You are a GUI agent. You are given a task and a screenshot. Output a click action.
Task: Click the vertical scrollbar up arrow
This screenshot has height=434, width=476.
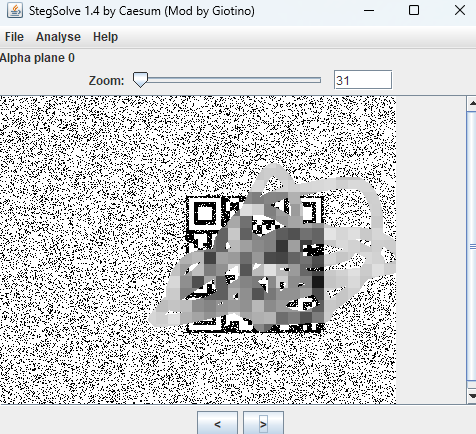472,104
